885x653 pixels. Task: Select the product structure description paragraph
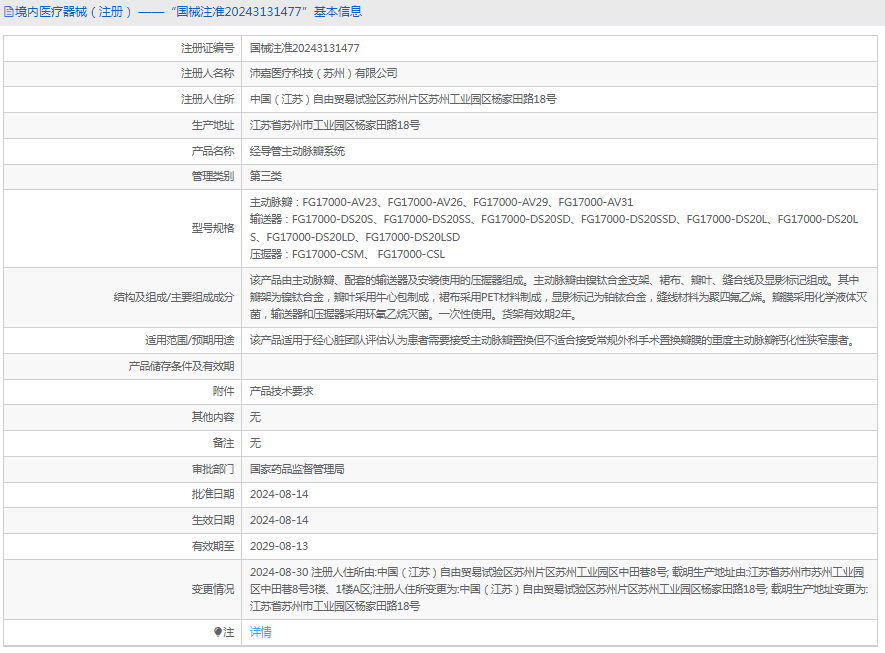point(558,297)
